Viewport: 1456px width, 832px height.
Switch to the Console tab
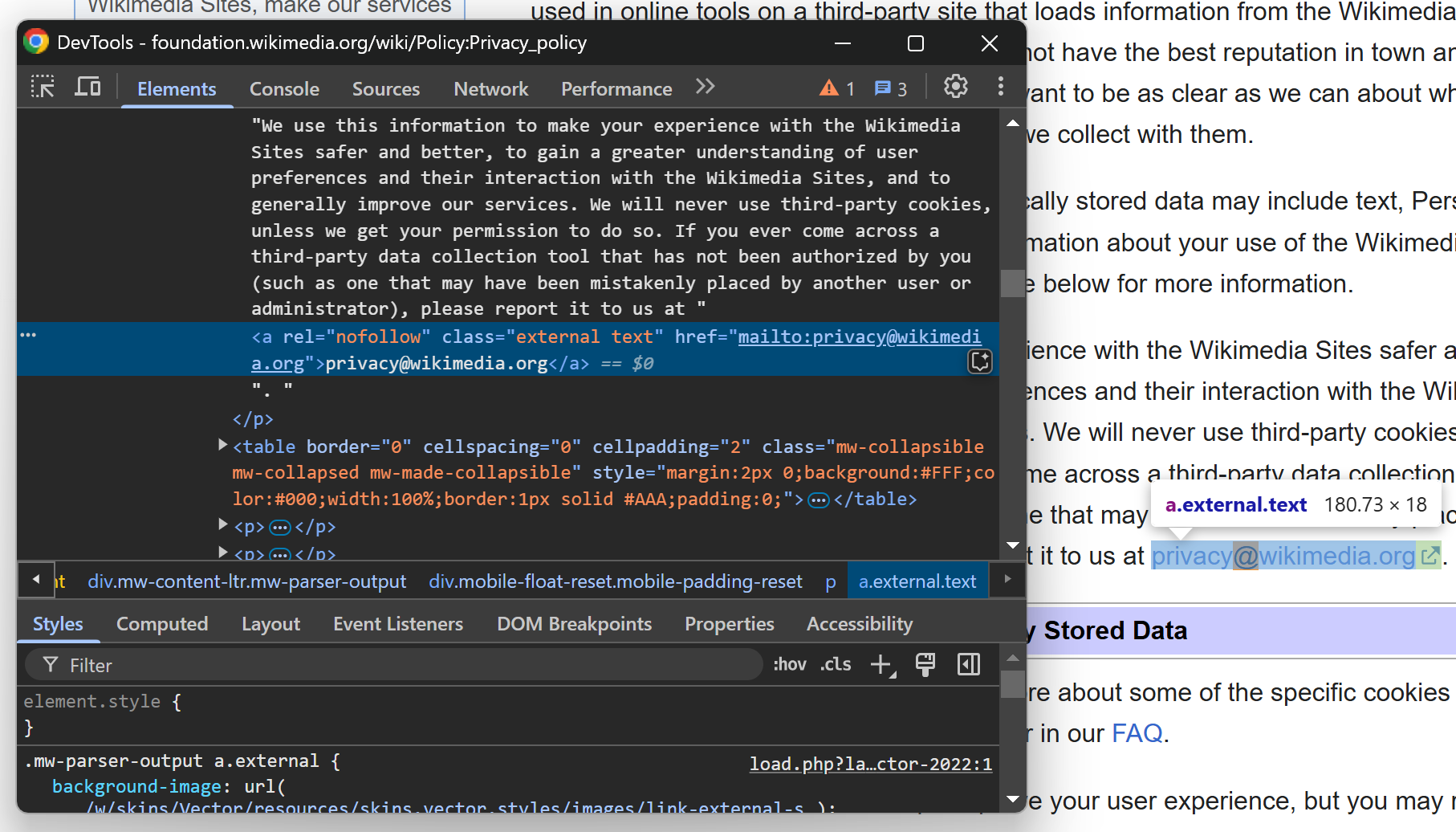click(283, 89)
